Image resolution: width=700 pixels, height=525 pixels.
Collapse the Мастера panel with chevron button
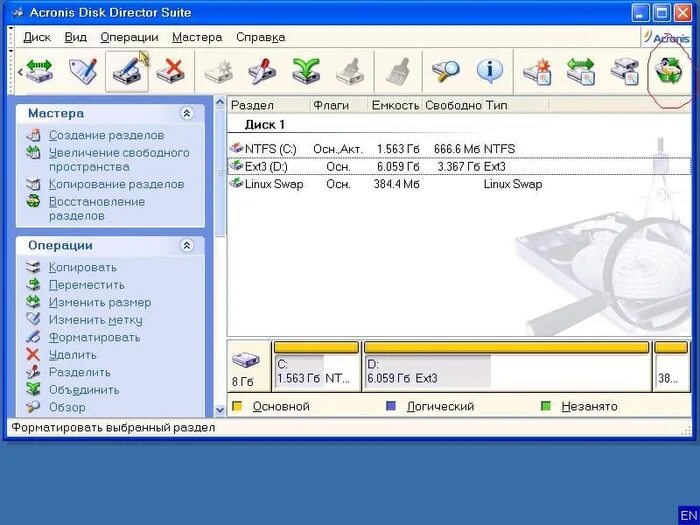pyautogui.click(x=187, y=113)
